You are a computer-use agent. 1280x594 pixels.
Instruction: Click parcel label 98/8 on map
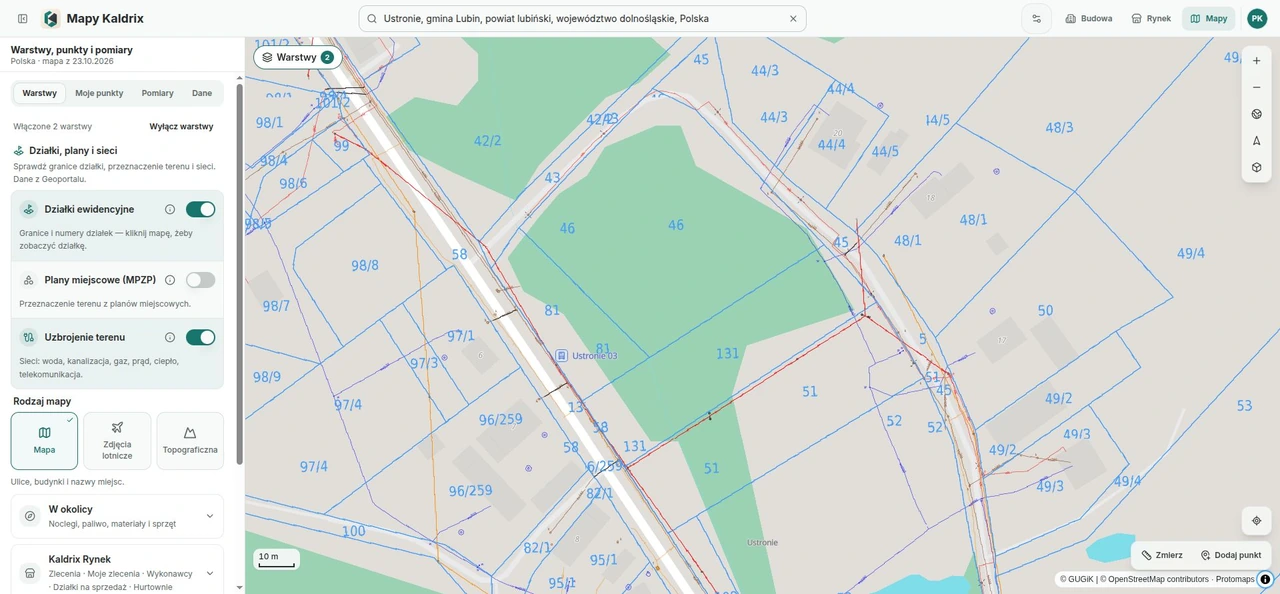365,265
